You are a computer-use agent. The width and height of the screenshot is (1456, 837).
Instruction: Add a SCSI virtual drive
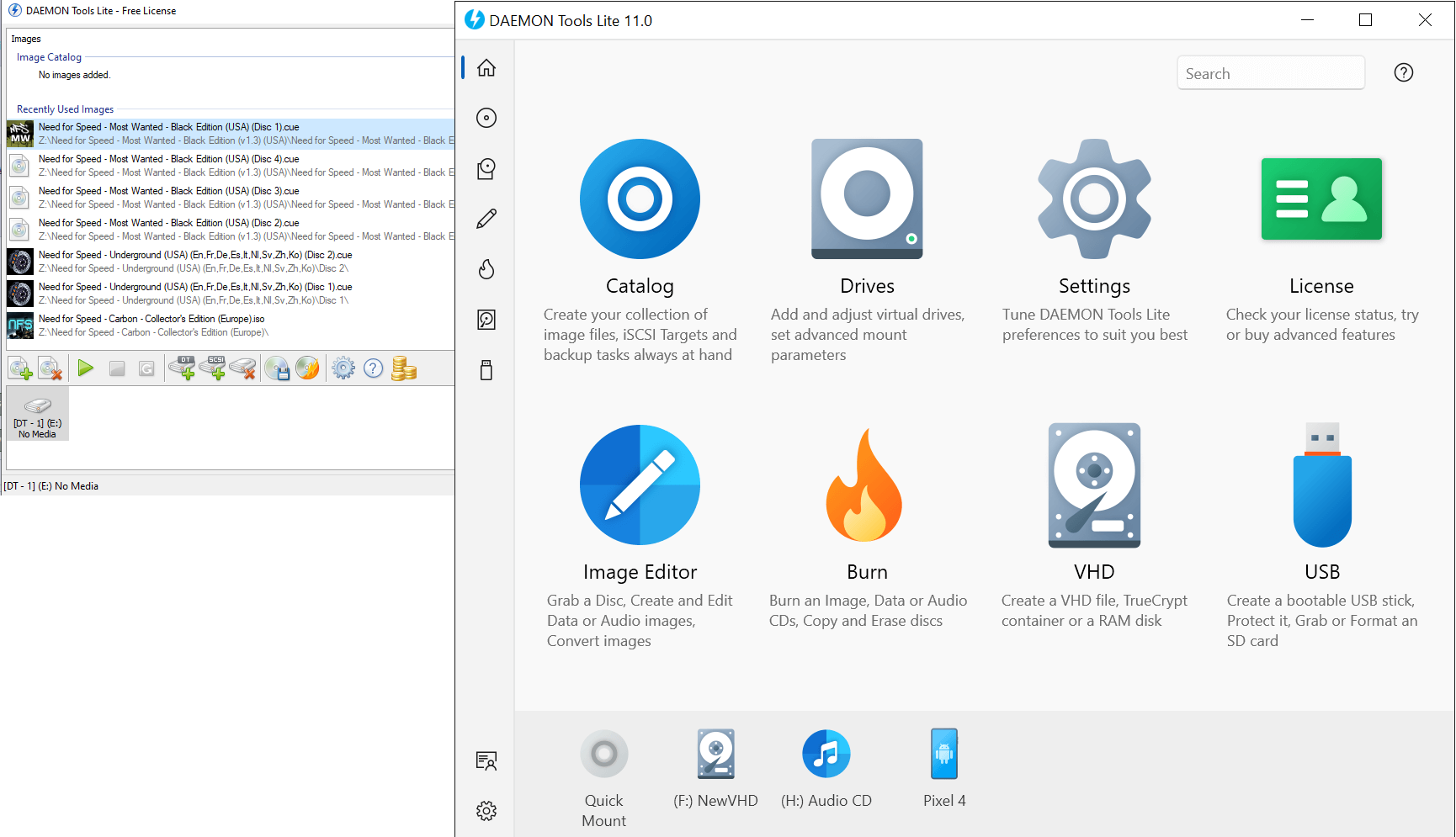[212, 368]
